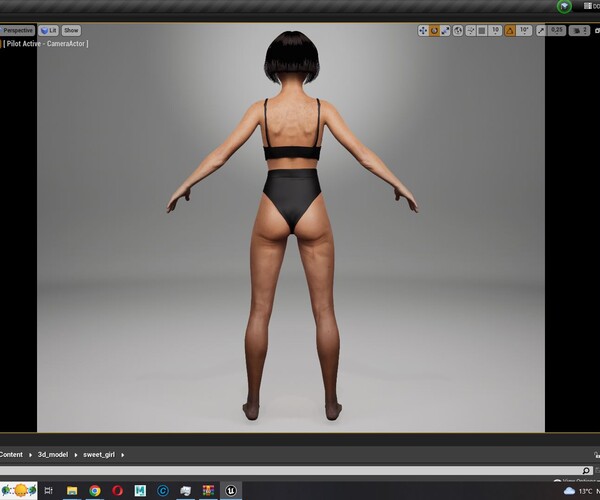Screen dimensions: 600x500
Task: Toggle rotation snapping triangle icon
Action: [510, 31]
